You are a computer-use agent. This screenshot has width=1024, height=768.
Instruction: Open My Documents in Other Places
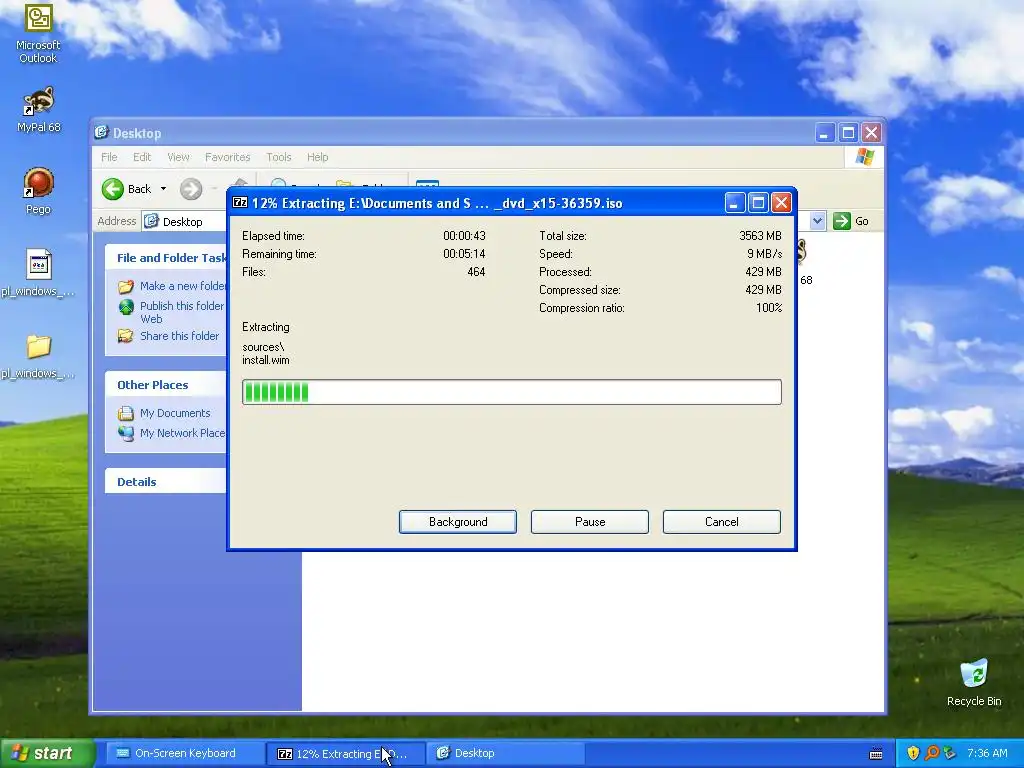175,413
